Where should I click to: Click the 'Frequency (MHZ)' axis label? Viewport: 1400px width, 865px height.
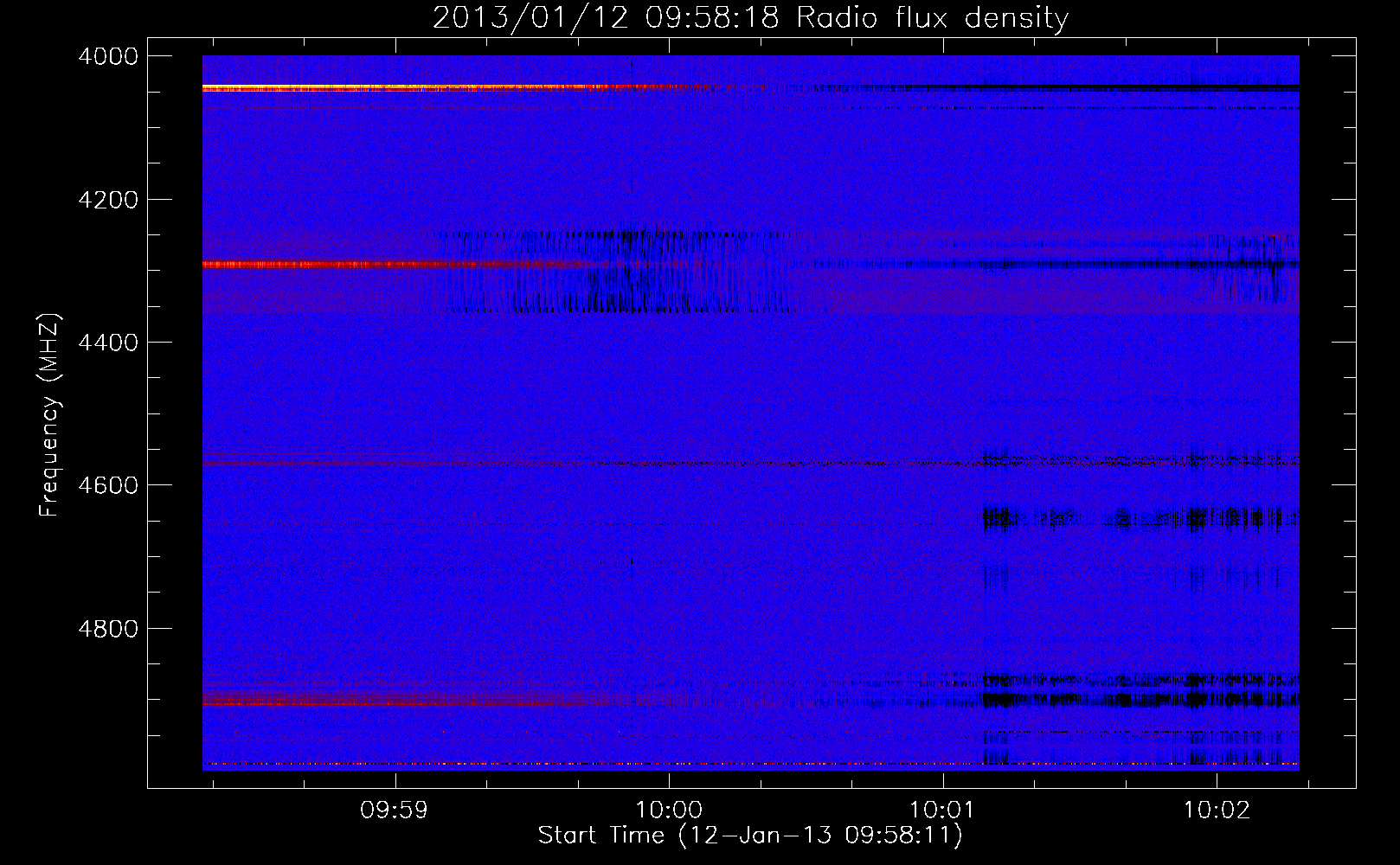tap(49, 415)
